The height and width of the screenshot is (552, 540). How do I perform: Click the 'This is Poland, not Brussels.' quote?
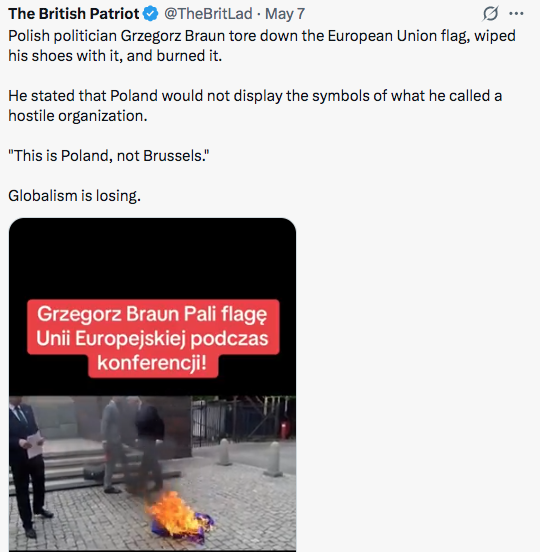(x=109, y=156)
